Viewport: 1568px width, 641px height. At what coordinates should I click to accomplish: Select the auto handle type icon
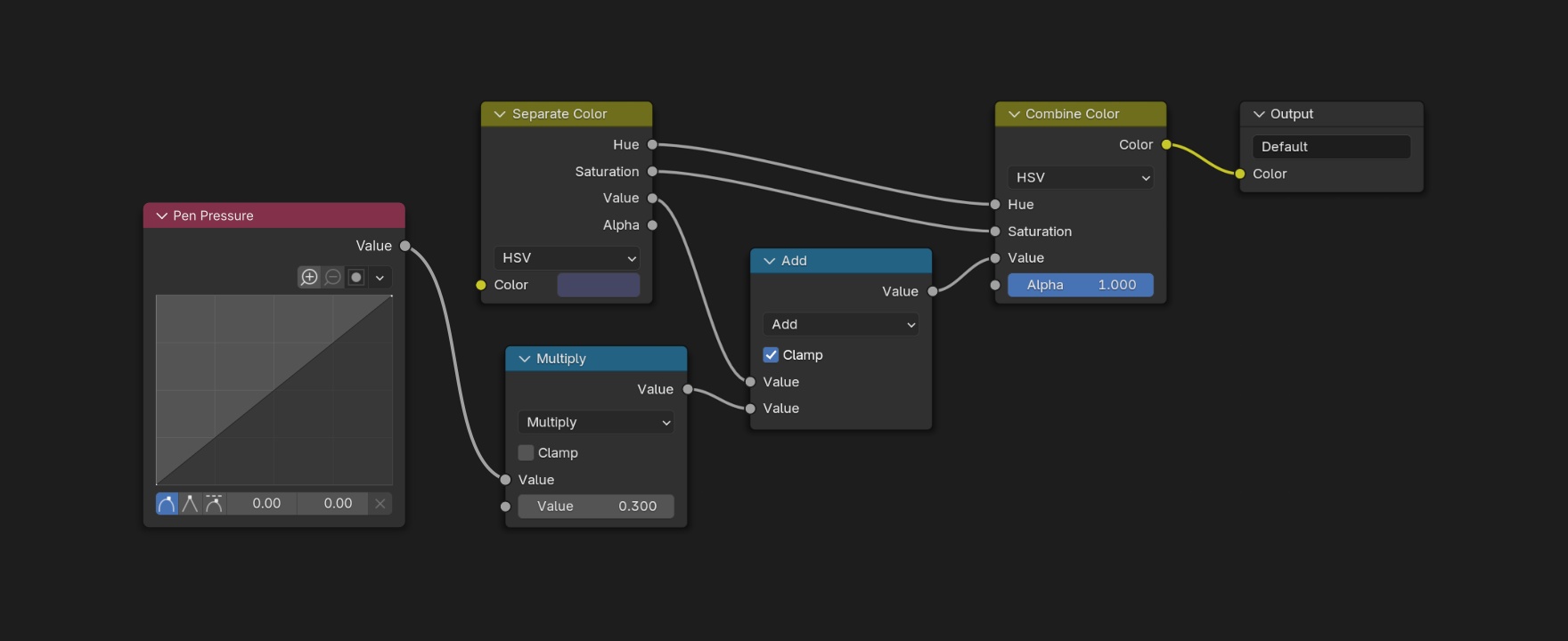click(x=167, y=504)
